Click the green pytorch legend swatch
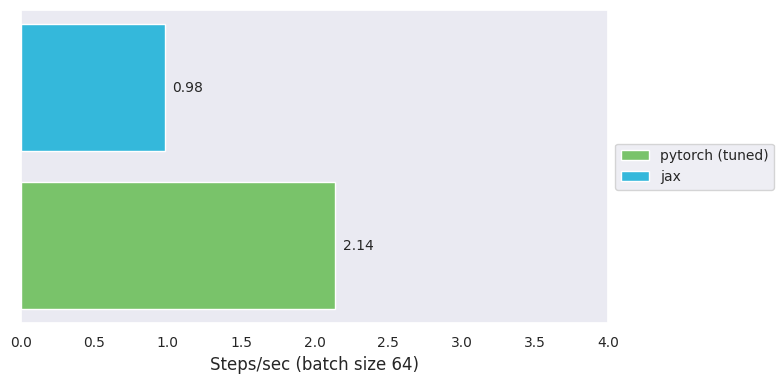784x384 pixels. click(635, 156)
